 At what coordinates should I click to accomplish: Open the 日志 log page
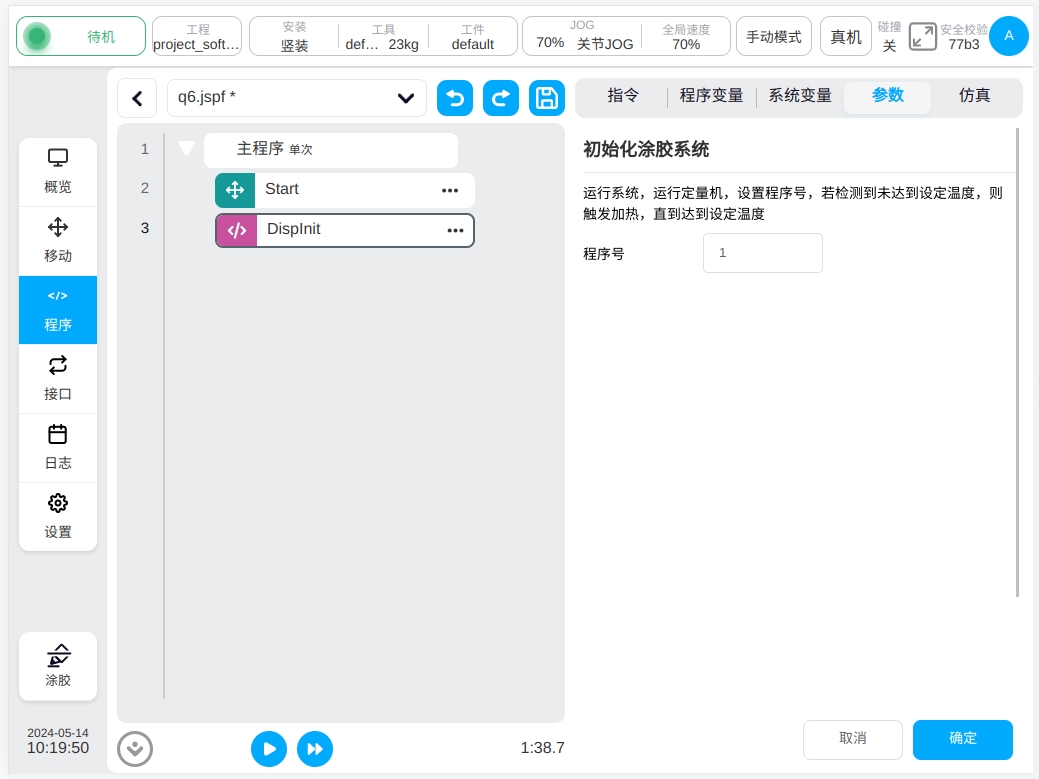click(x=58, y=448)
